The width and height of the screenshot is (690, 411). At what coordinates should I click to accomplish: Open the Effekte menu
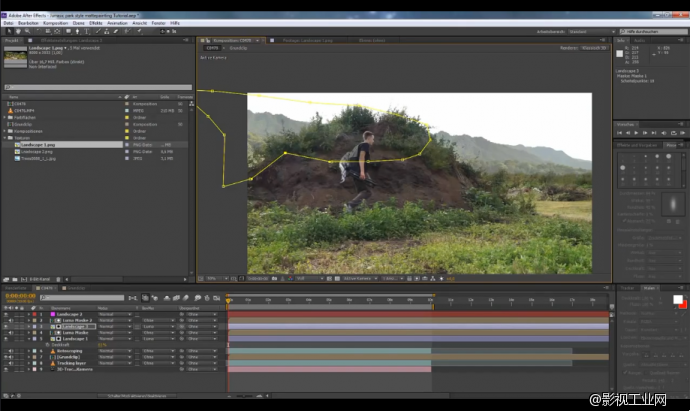[95, 23]
